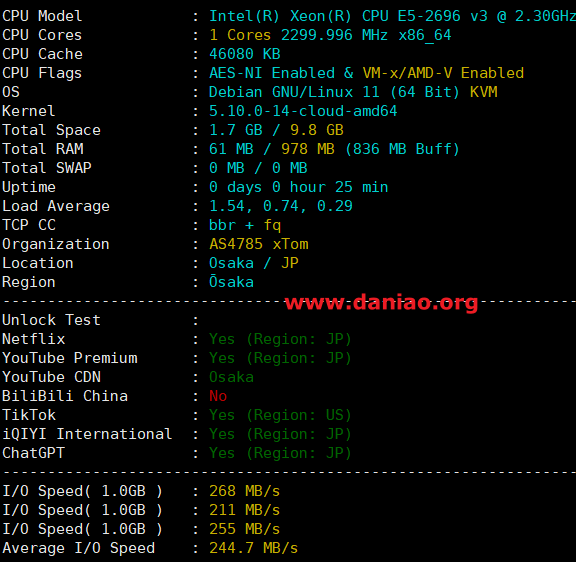Click the Debian GNU/Linux 11 OS line
Viewport: 576px width, 562px height.
click(353, 92)
